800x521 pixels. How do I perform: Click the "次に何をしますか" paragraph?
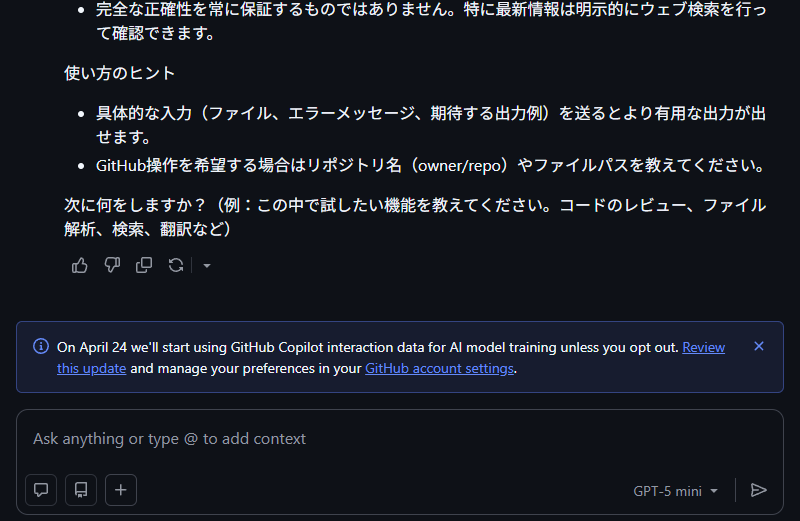point(414,217)
